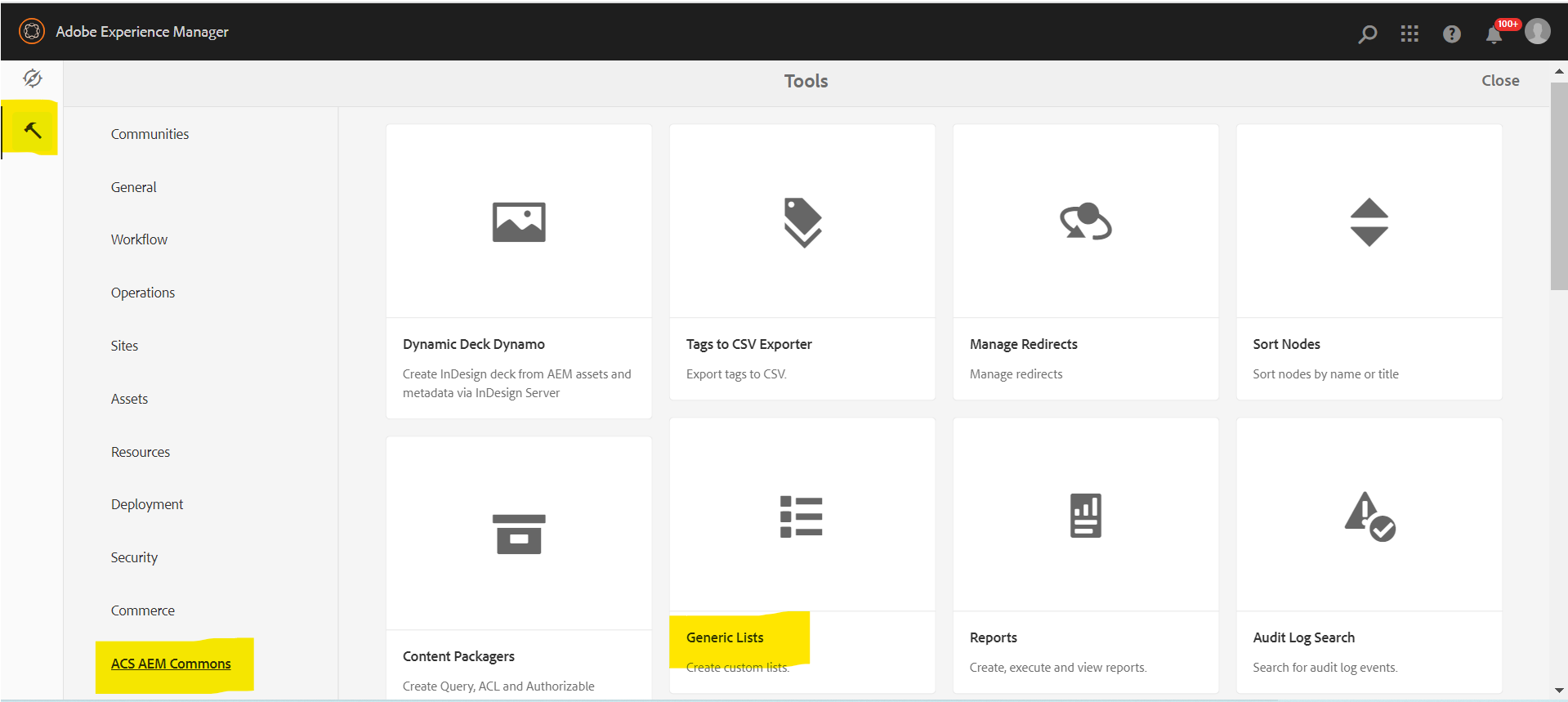Click the Tags to CSV Exporter tag icon

802,222
